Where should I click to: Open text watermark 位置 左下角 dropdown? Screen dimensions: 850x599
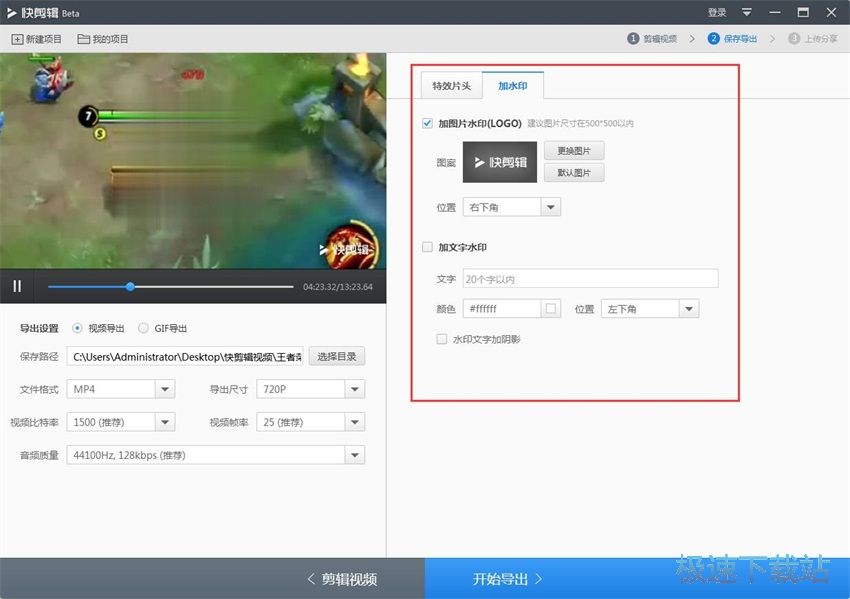[650, 309]
